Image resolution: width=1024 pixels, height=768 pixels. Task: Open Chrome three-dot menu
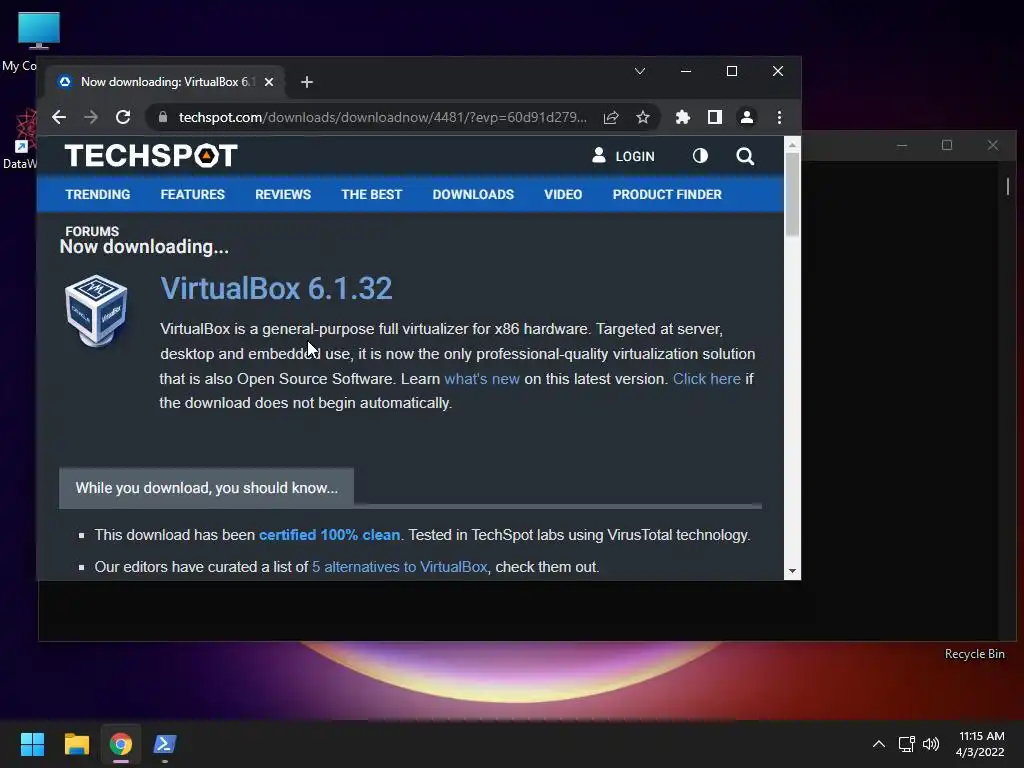[x=779, y=118]
